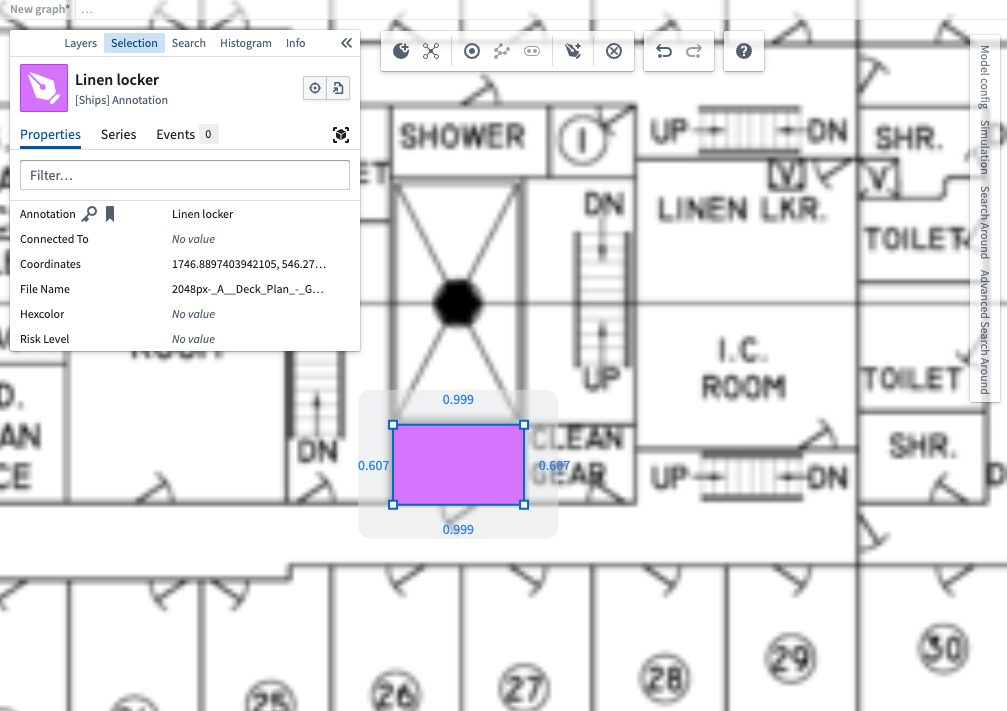This screenshot has width=1007, height=711.
Task: Collapse the left panel with double chevron
Action: (346, 43)
